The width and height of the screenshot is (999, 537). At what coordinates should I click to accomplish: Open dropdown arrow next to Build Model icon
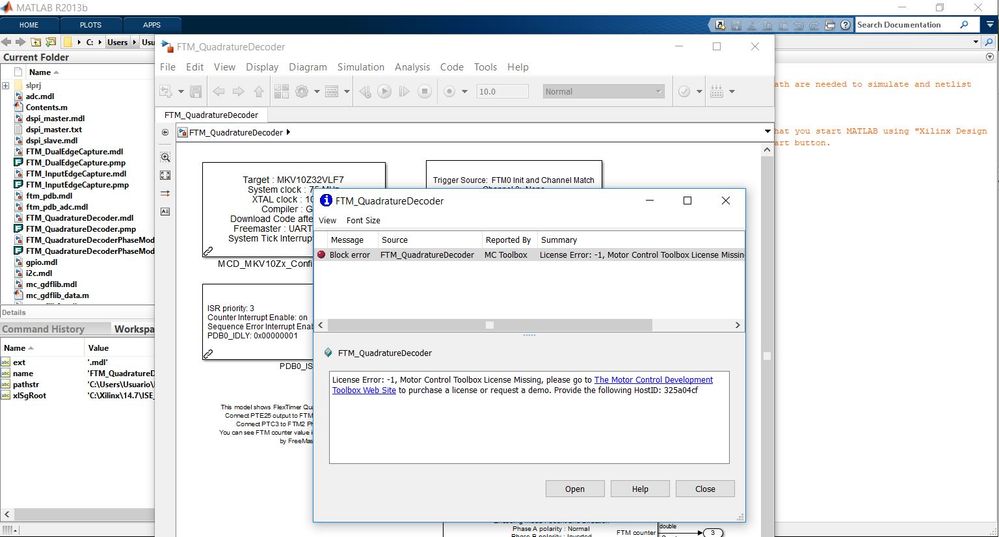coord(732,92)
